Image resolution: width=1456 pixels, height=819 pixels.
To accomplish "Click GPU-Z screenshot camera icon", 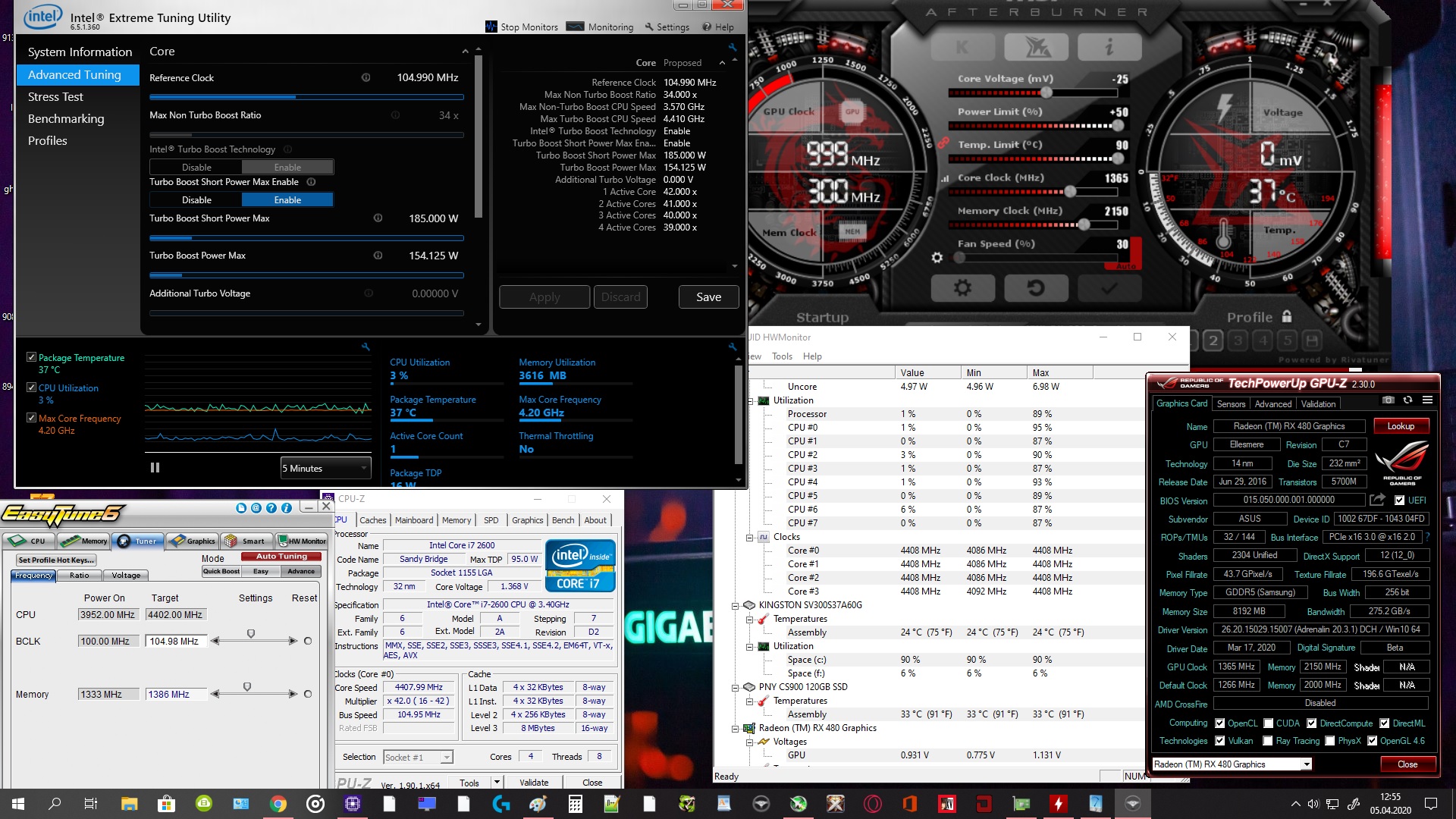I will [1388, 400].
